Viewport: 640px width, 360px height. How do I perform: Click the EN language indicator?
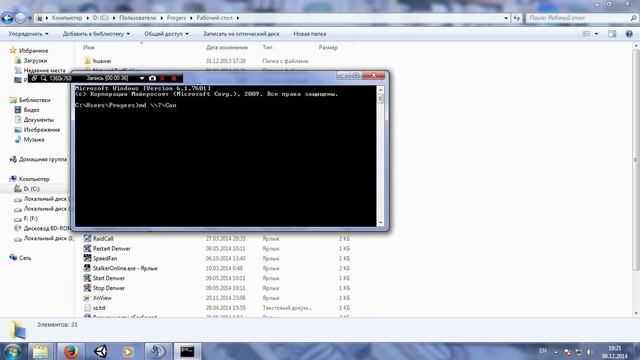click(543, 351)
